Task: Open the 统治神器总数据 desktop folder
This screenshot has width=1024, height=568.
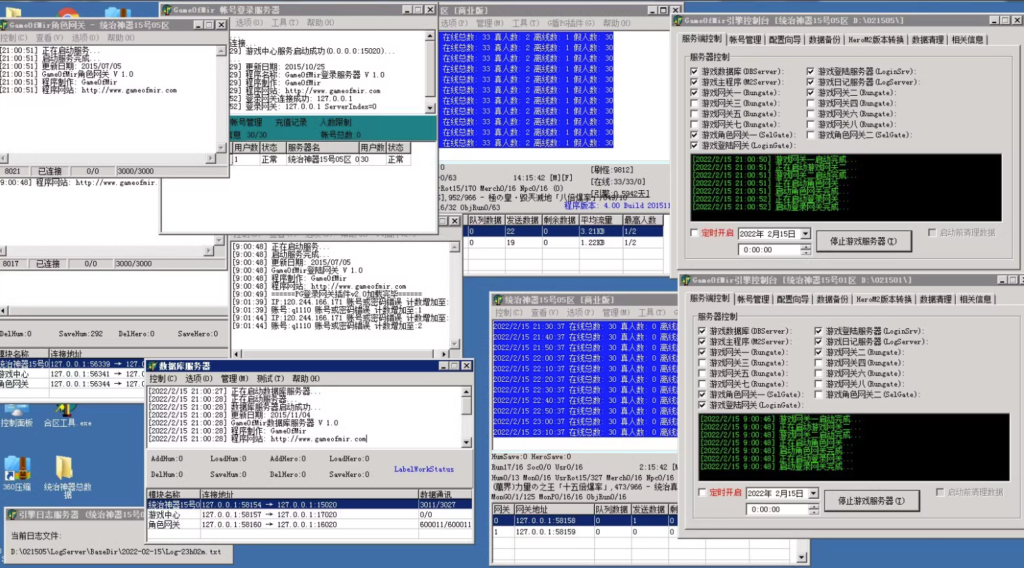Action: tap(65, 468)
